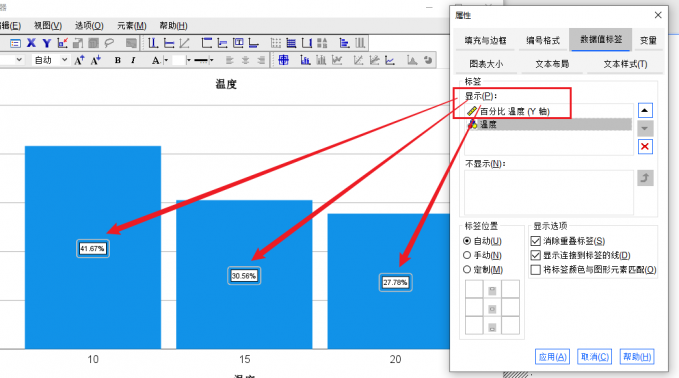
Task: Remove selected label with red X button
Action: pos(645,146)
